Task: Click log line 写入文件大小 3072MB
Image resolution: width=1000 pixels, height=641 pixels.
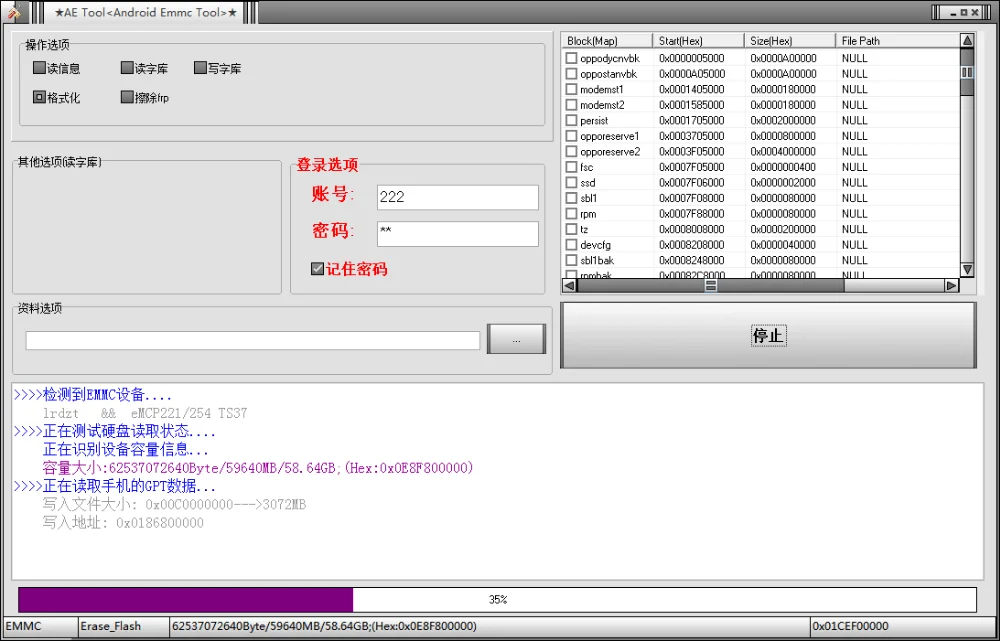Action: (174, 505)
